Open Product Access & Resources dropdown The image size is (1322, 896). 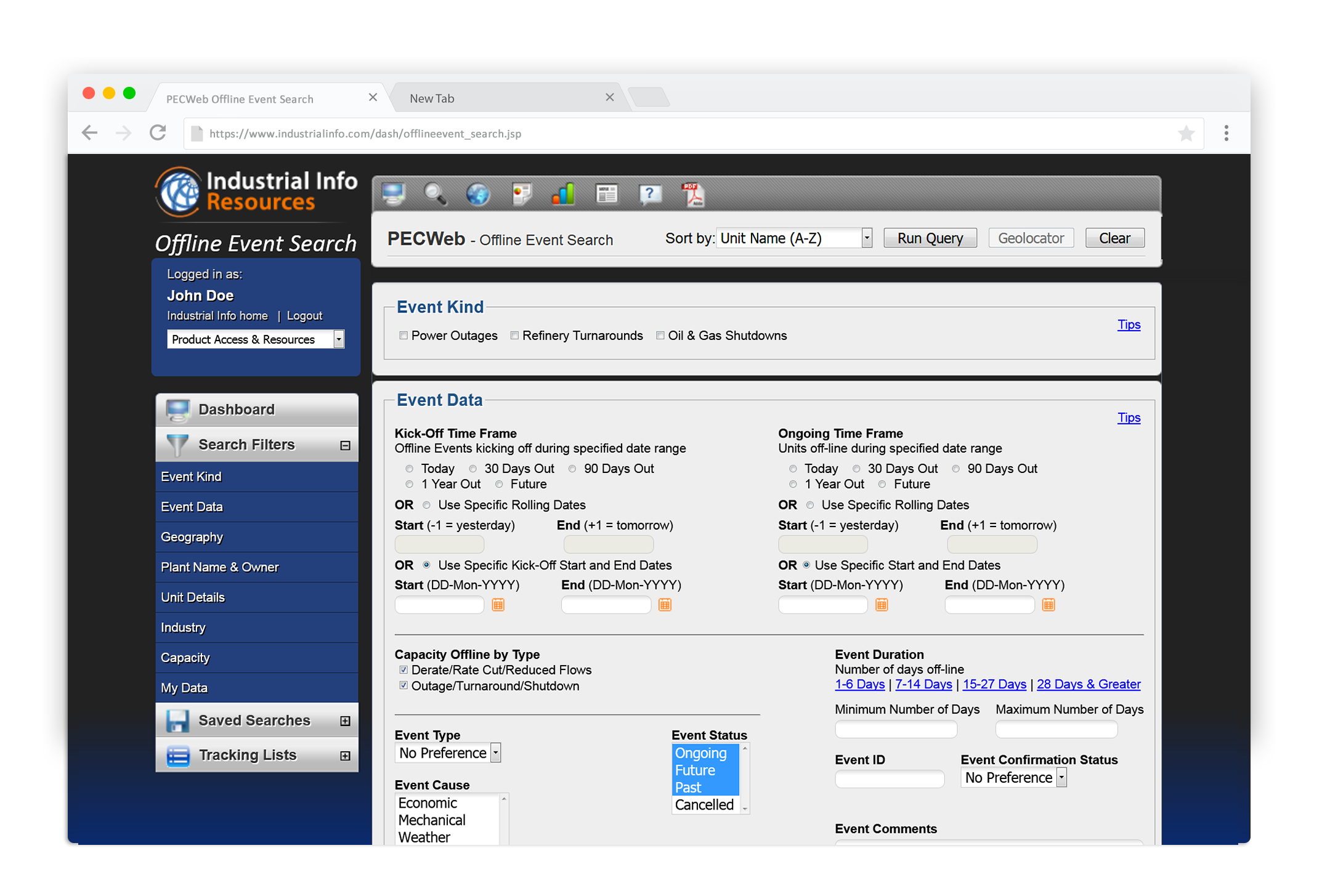tap(256, 339)
